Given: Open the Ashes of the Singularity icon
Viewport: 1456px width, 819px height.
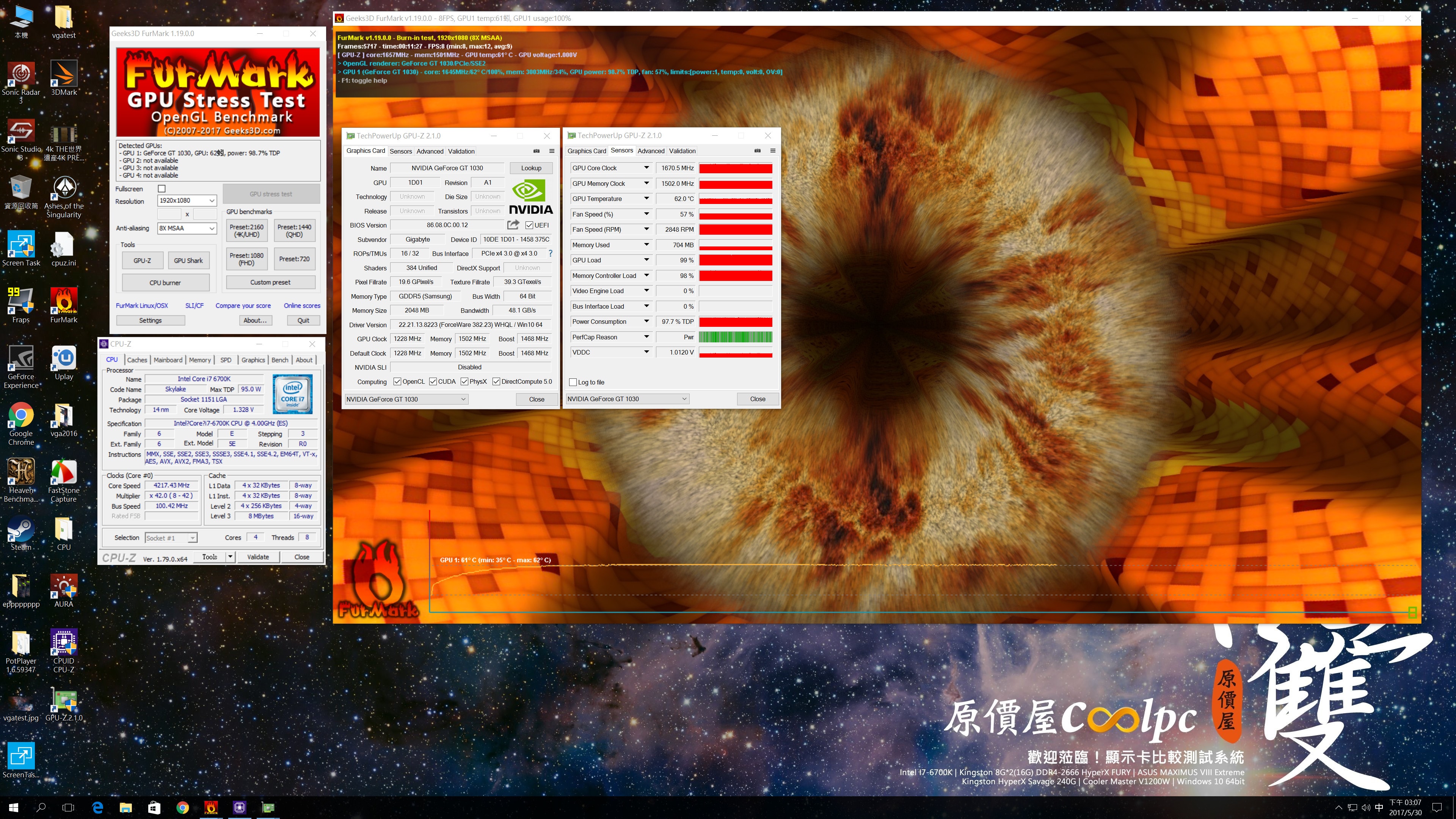Looking at the screenshot, I should coord(64,196).
